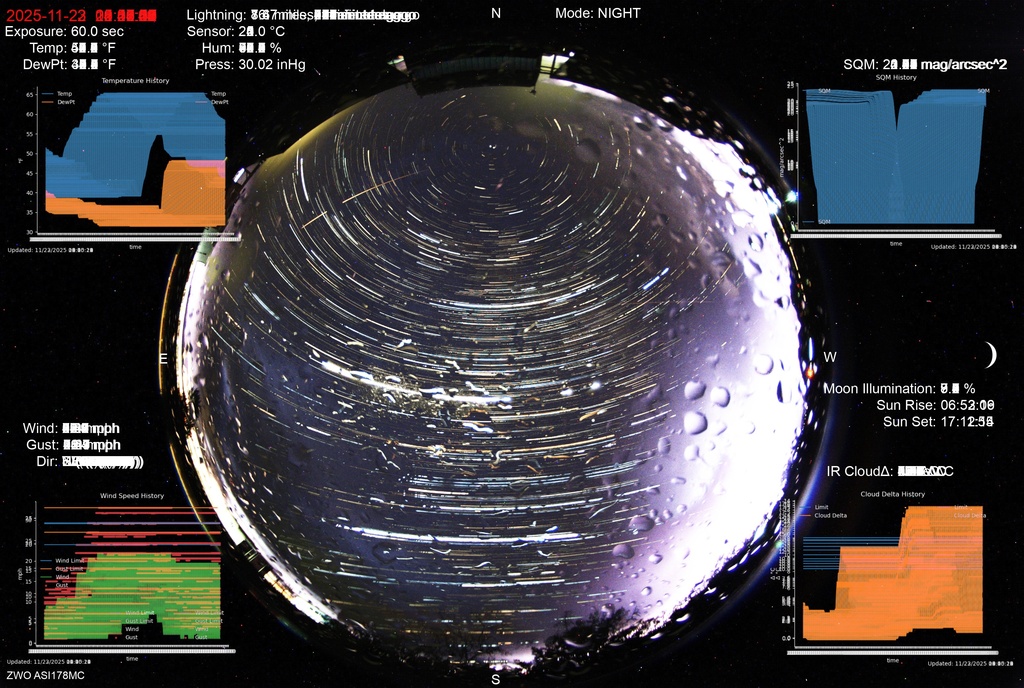Screen dimensions: 1024x688
Task: Click the Lightning distance readout
Action: (303, 15)
